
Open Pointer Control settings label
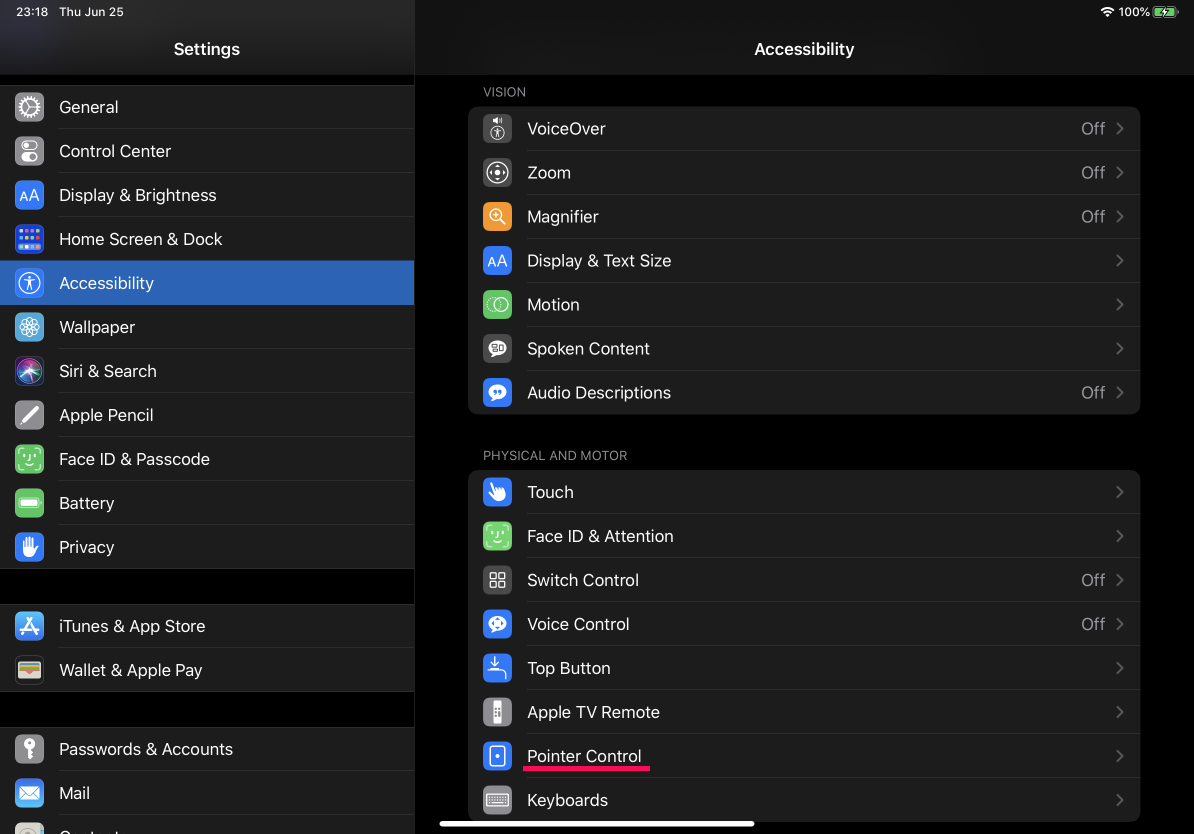(584, 756)
